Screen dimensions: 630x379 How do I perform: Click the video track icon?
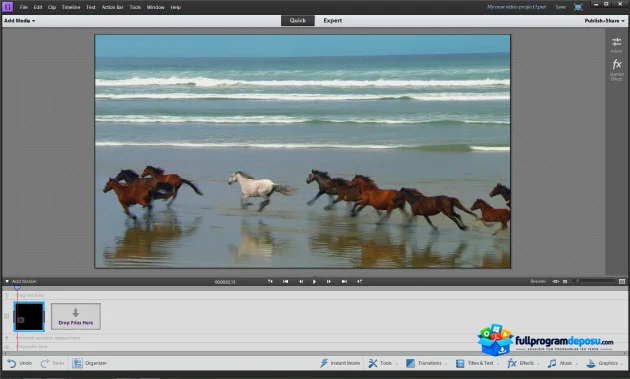[x=6, y=316]
